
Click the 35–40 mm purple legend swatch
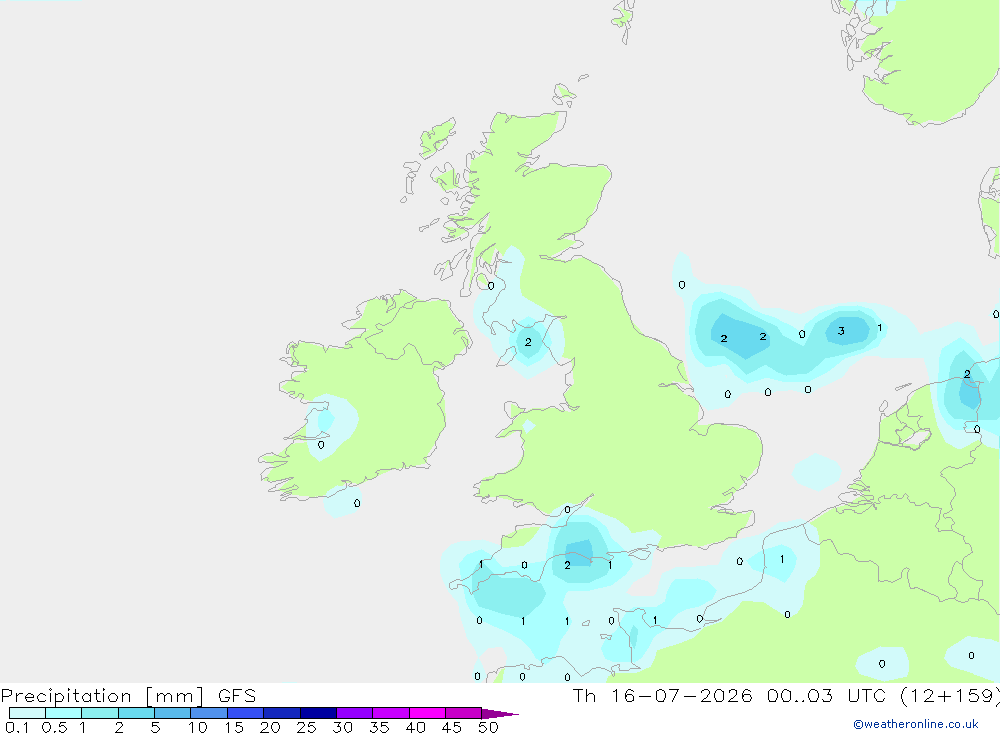click(391, 713)
